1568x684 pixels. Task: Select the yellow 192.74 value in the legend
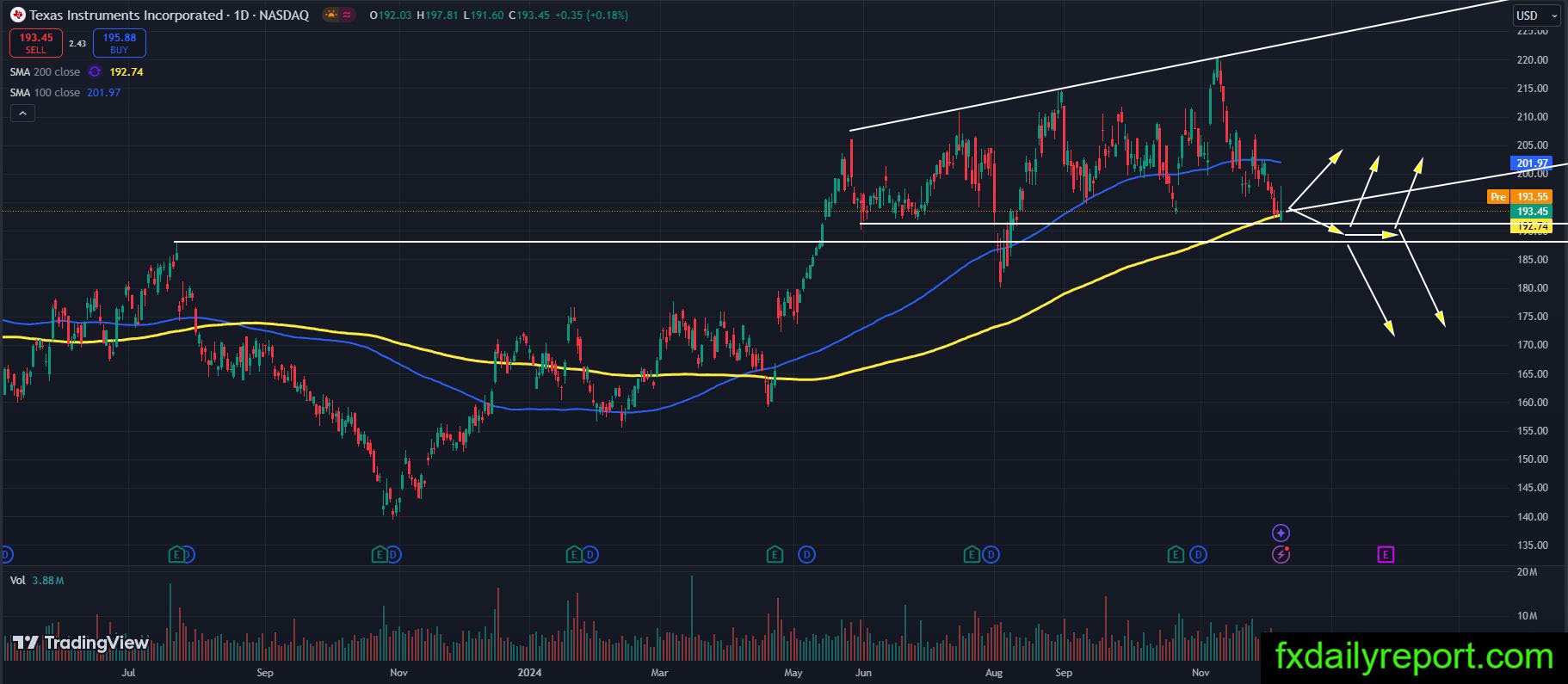click(127, 72)
